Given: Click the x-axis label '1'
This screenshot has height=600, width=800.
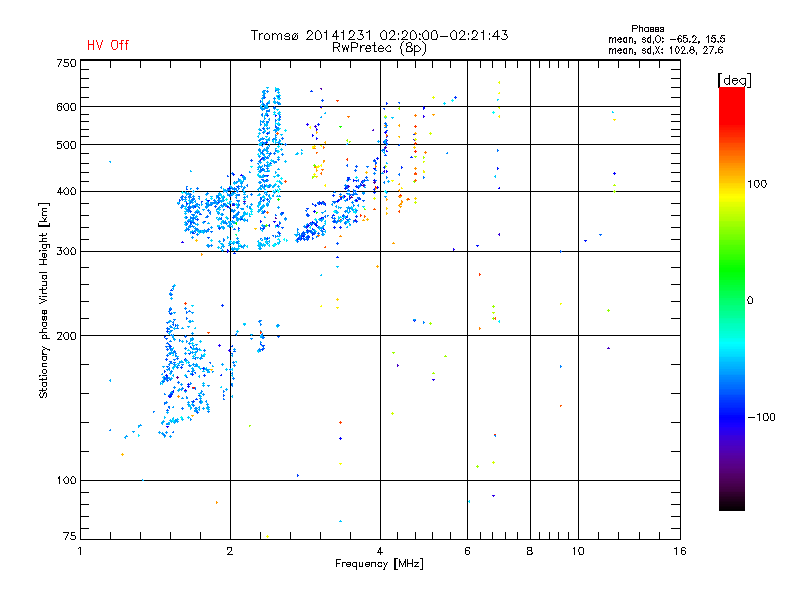Looking at the screenshot, I should (80, 551).
